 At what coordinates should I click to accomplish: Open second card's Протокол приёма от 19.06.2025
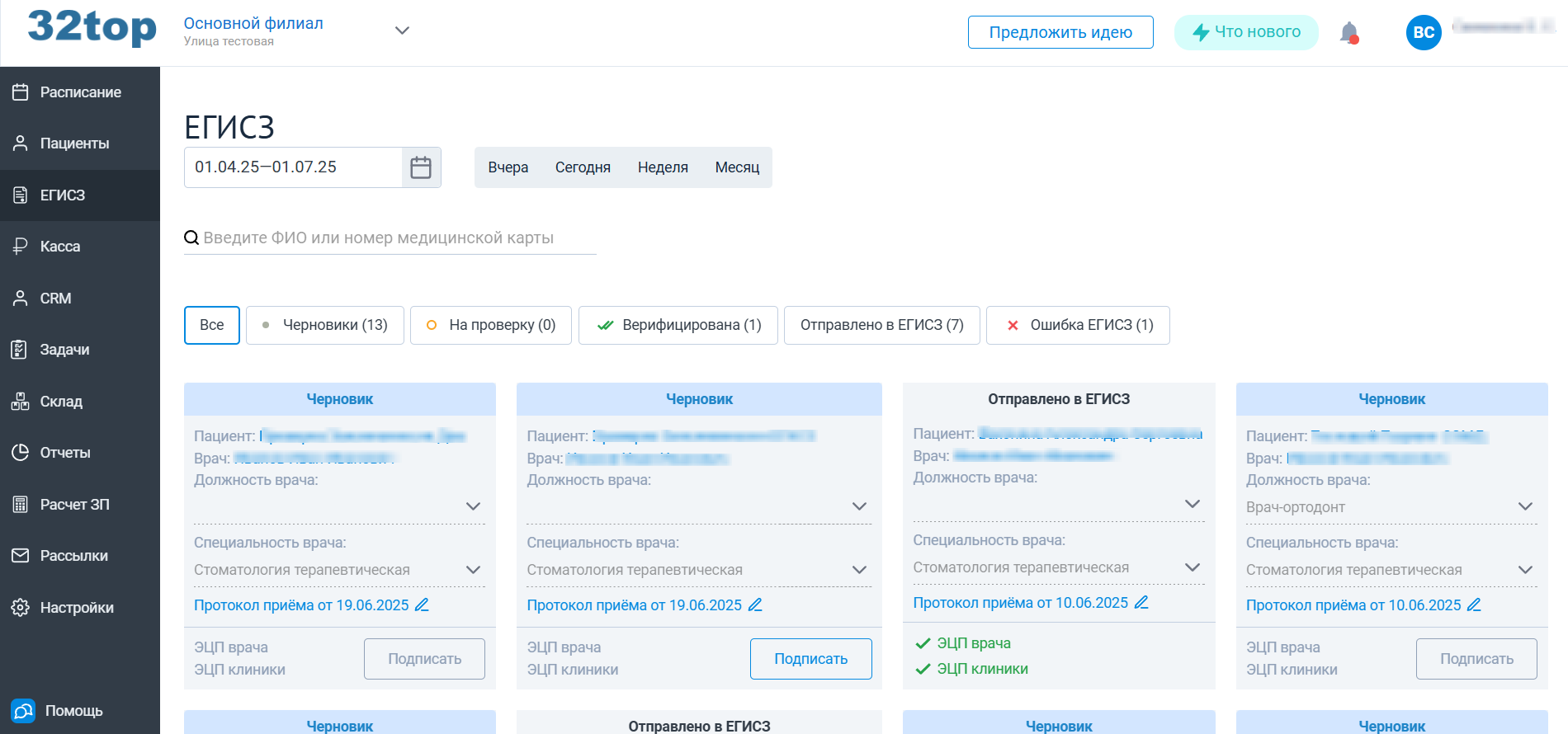click(x=634, y=605)
